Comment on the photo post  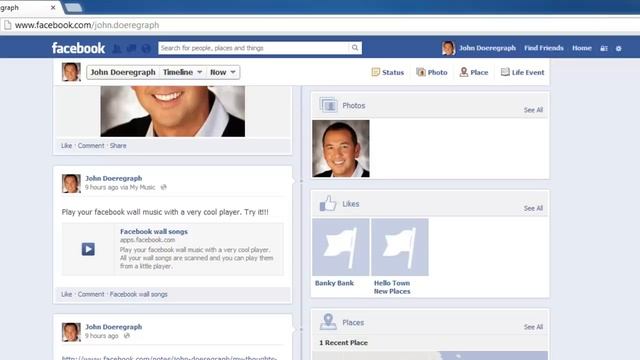pyautogui.click(x=91, y=146)
